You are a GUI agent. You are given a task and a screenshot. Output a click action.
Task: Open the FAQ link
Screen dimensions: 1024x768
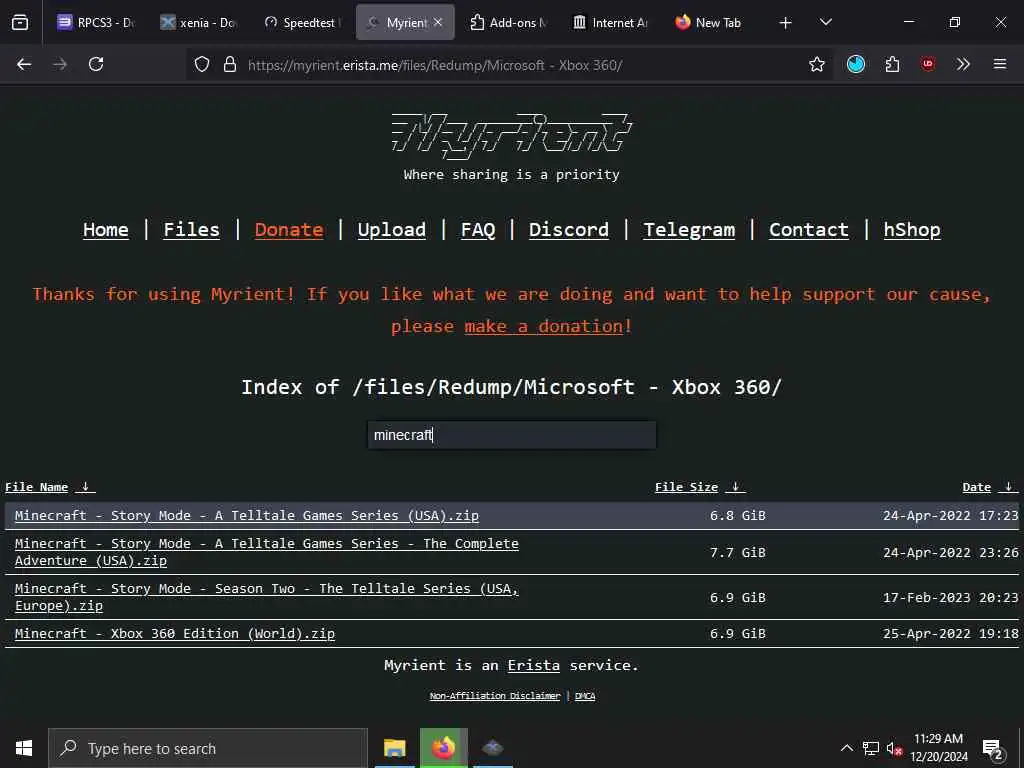(478, 230)
